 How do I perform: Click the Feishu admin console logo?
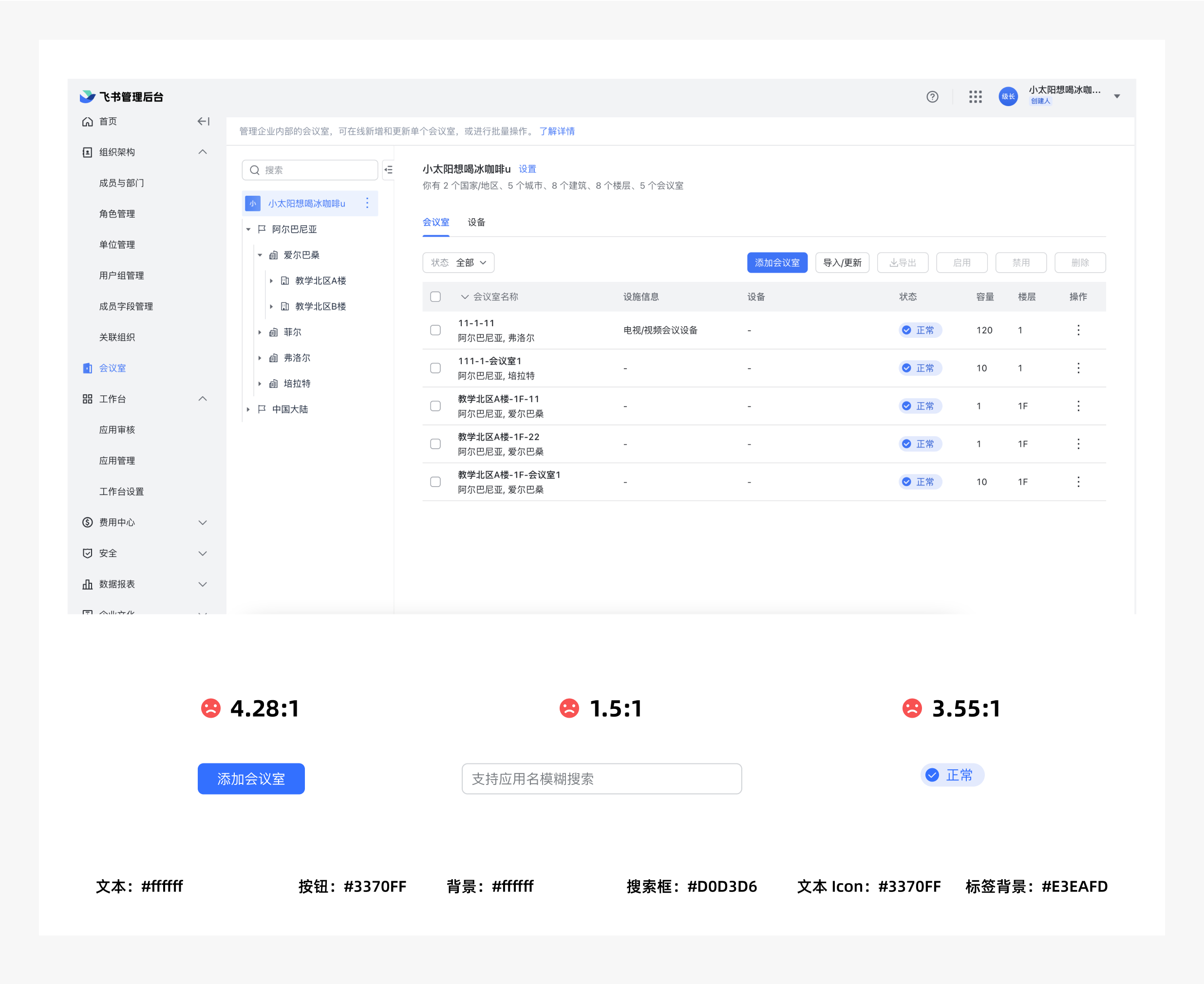[121, 96]
